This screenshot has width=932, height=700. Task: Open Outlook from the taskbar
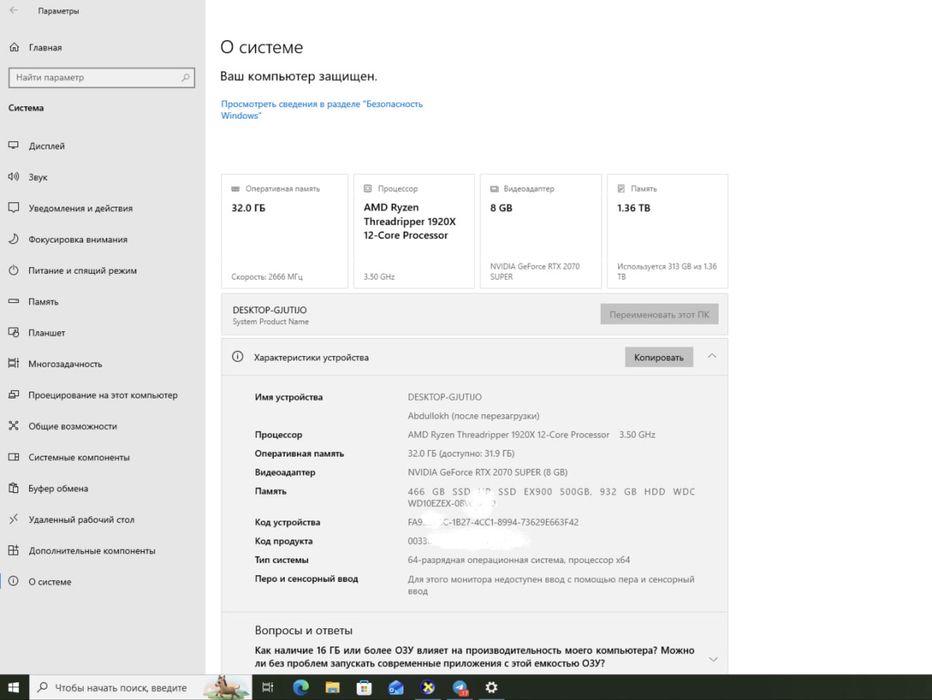[x=396, y=688]
